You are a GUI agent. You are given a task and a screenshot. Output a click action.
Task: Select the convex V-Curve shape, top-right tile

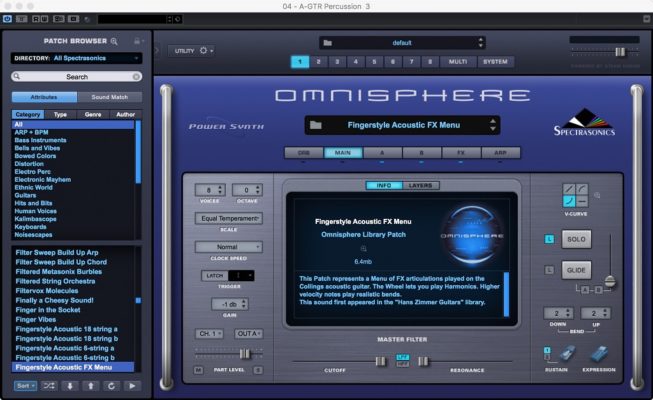point(582,189)
